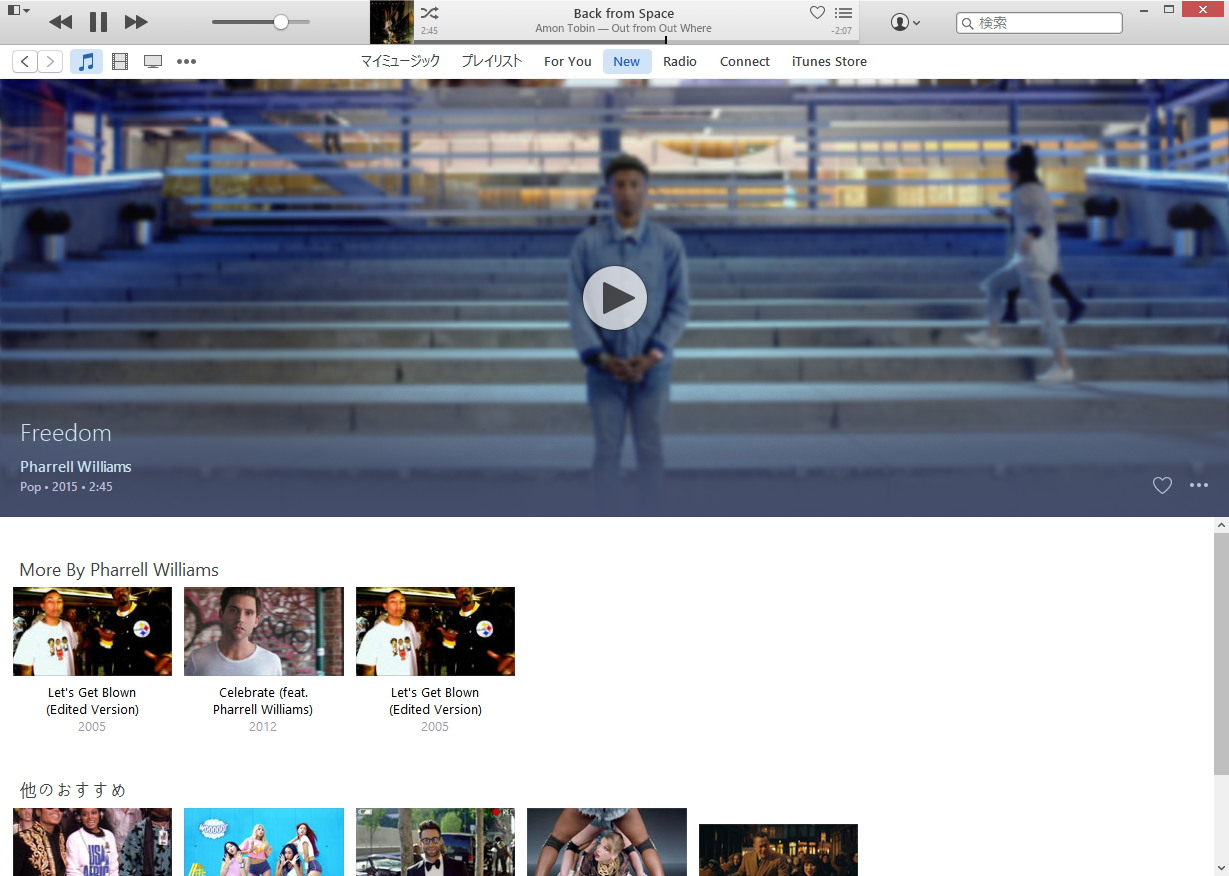Rewind to the previous track
1229x876 pixels.
[60, 21]
